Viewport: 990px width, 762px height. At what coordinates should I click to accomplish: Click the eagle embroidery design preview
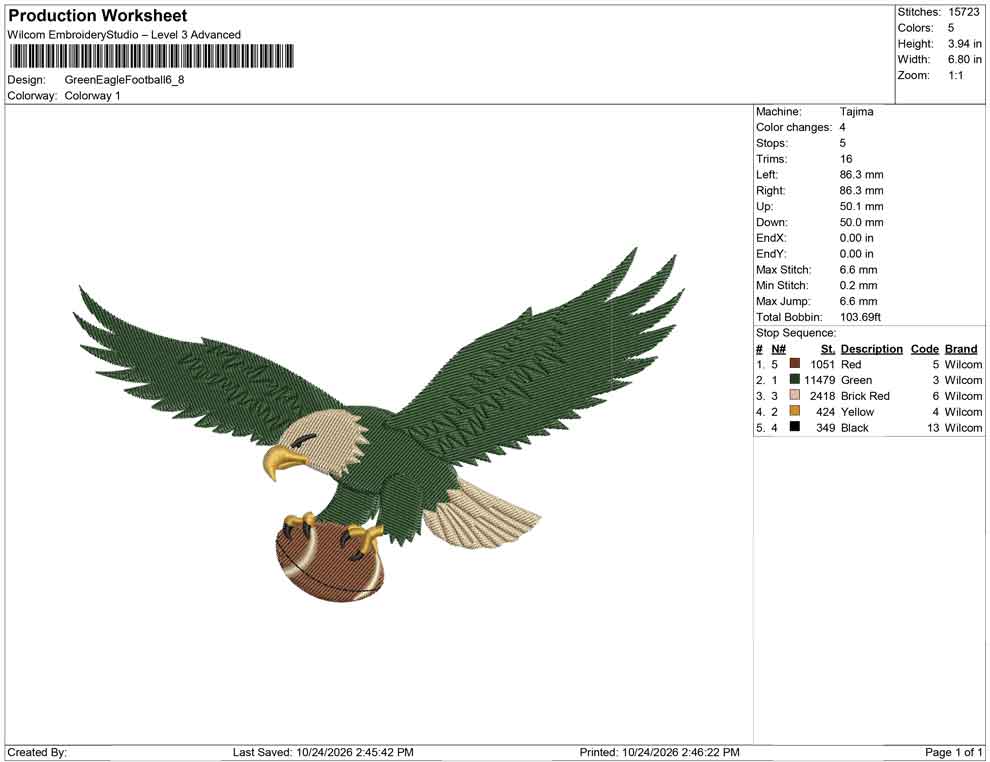point(379,424)
